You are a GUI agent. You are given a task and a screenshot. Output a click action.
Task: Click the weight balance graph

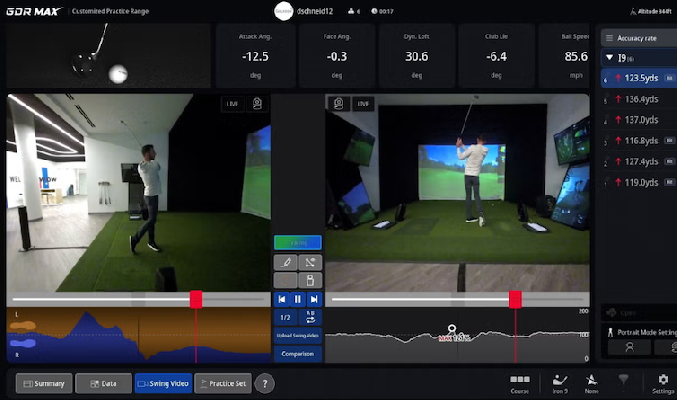(x=139, y=335)
